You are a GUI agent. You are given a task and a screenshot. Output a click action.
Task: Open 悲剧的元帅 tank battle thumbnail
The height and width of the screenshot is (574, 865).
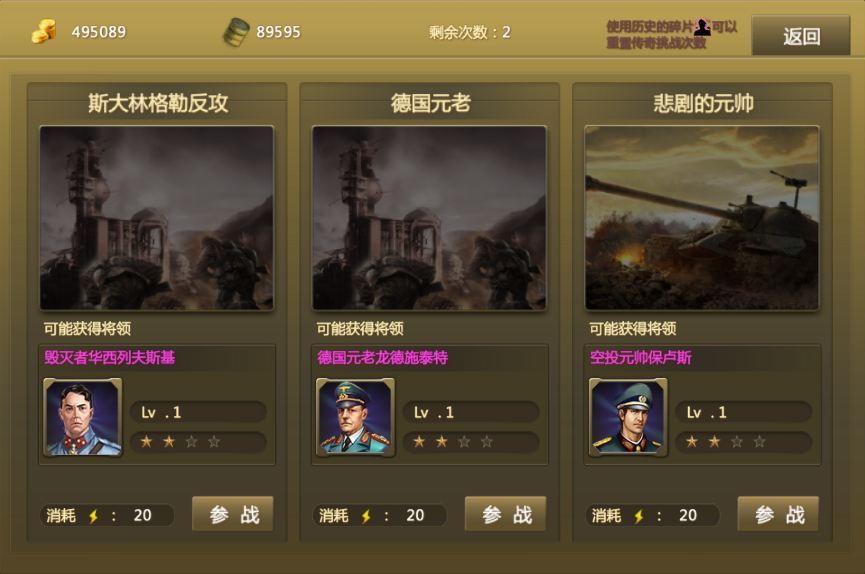click(702, 218)
